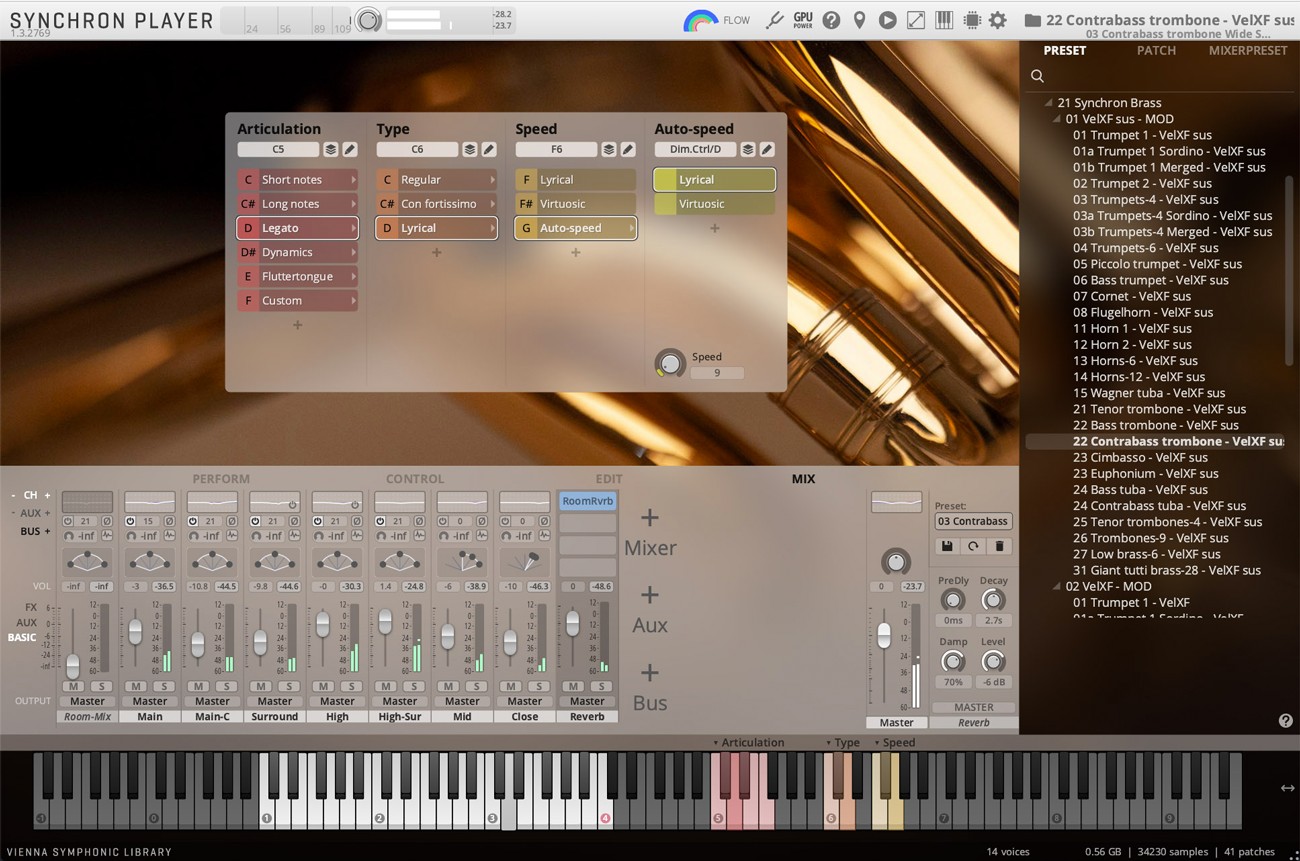Select the Legato articulation row
The width and height of the screenshot is (1300, 861).
(297, 228)
